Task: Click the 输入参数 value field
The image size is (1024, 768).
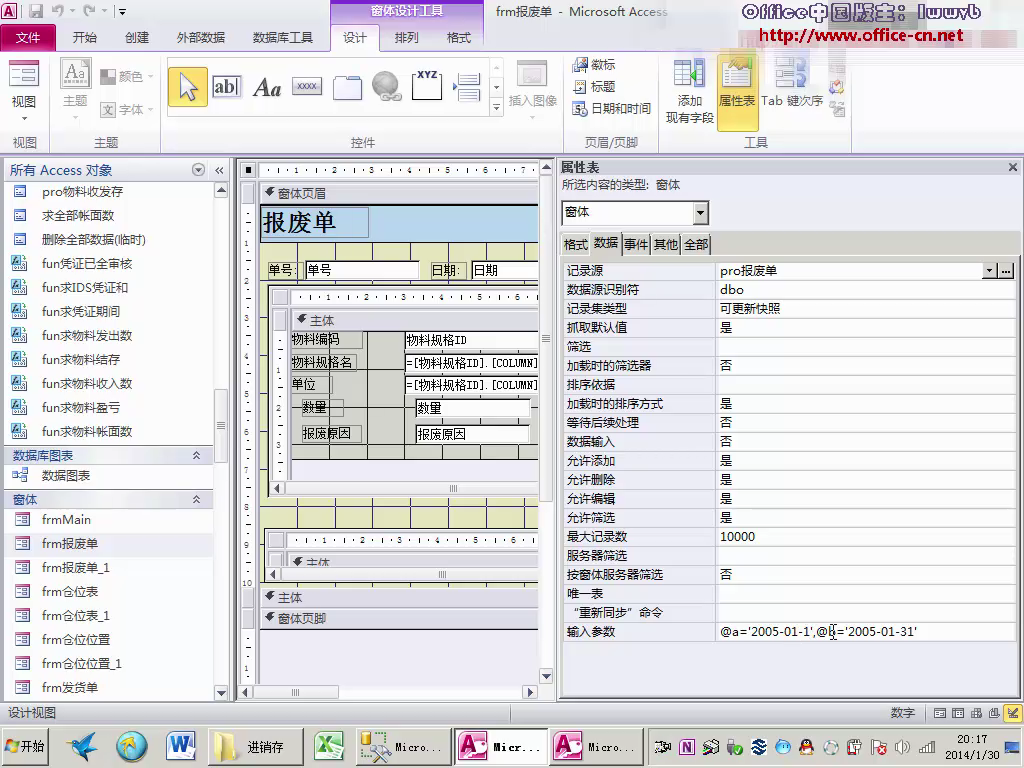Action: coord(865,632)
